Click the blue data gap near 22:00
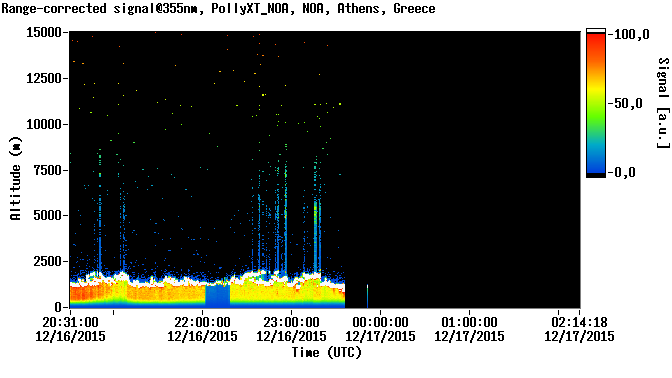This screenshot has height=378, width=672. click(218, 296)
